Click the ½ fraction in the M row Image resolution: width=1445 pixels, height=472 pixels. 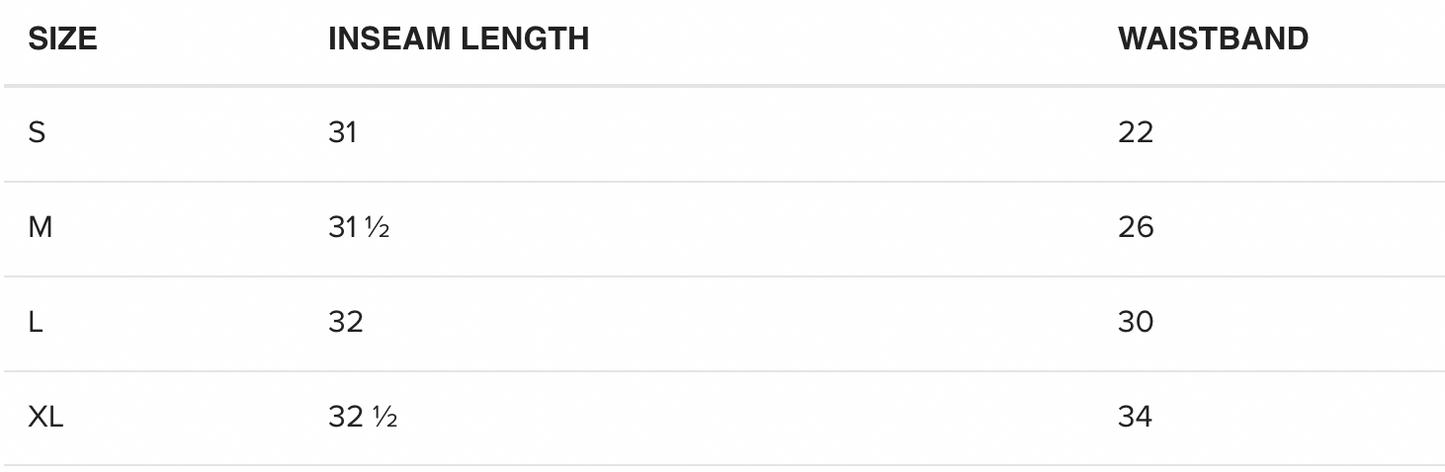coord(377,229)
